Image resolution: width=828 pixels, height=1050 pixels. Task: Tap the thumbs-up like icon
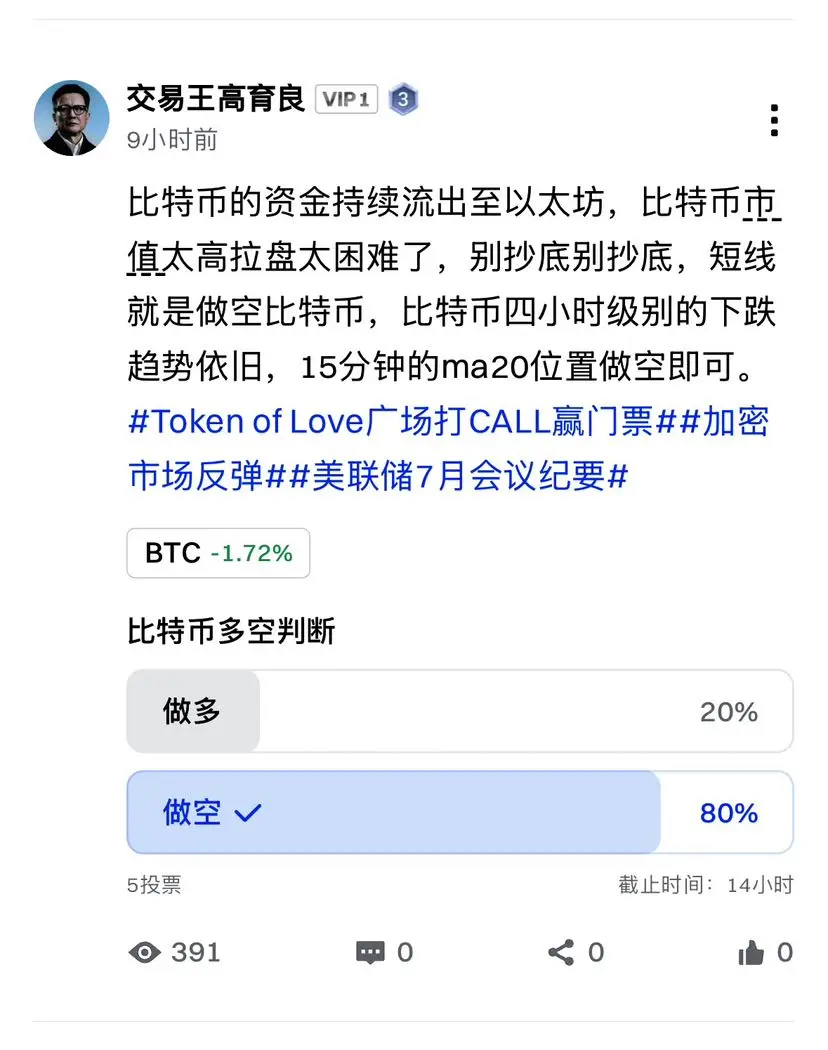pyautogui.click(x=751, y=952)
